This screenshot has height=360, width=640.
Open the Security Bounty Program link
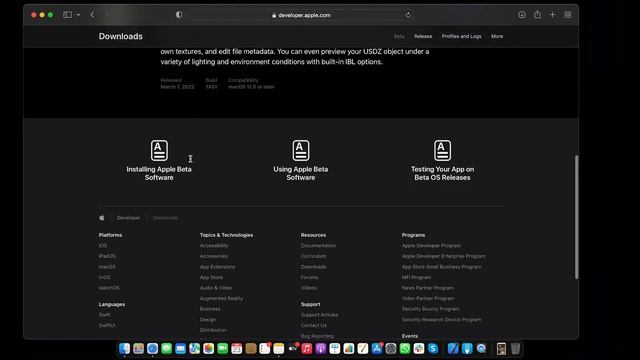pos(430,309)
